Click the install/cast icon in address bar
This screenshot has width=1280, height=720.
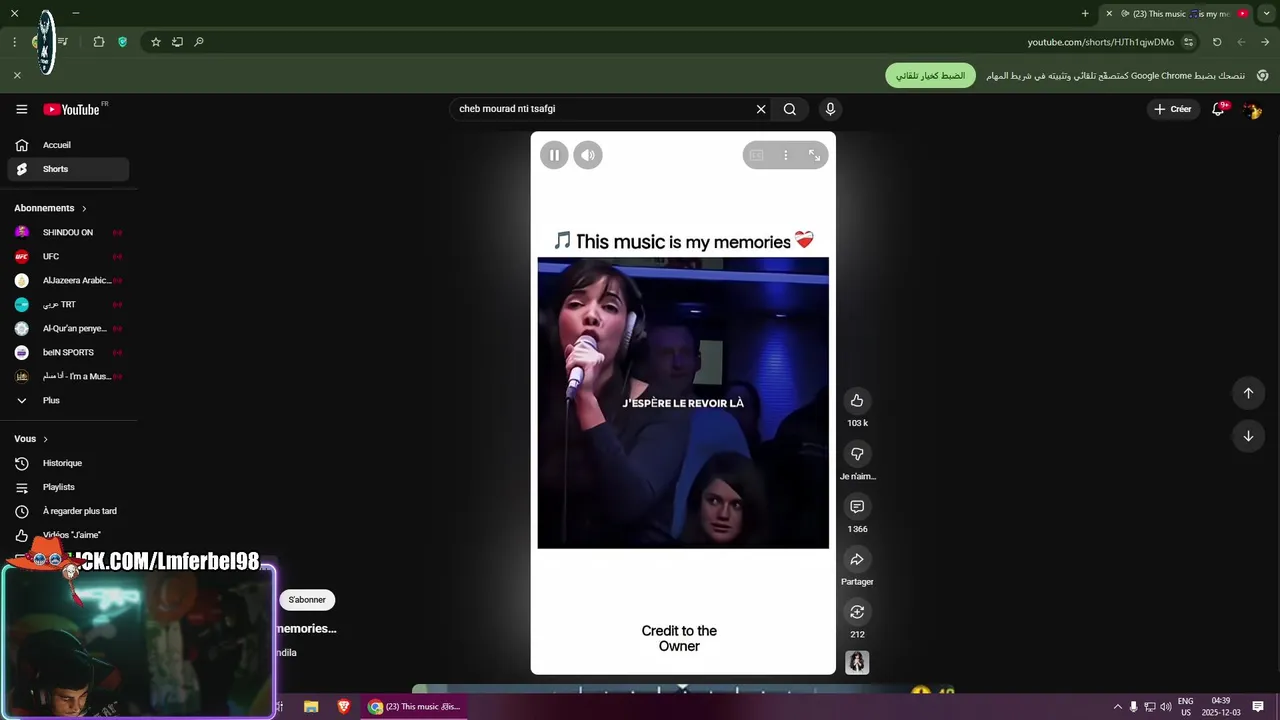[x=177, y=42]
